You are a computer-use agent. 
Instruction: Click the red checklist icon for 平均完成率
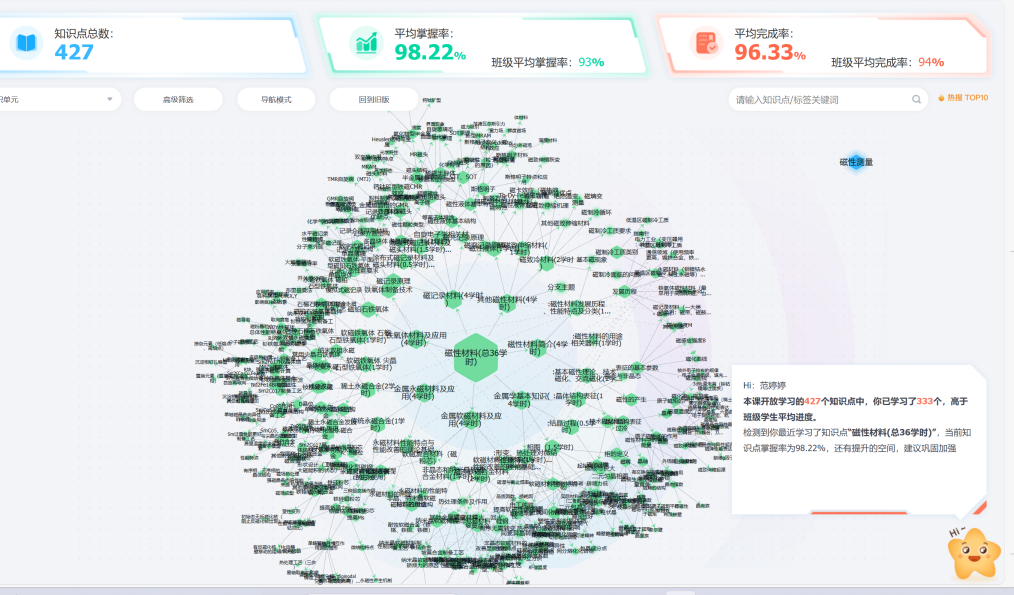coord(706,43)
